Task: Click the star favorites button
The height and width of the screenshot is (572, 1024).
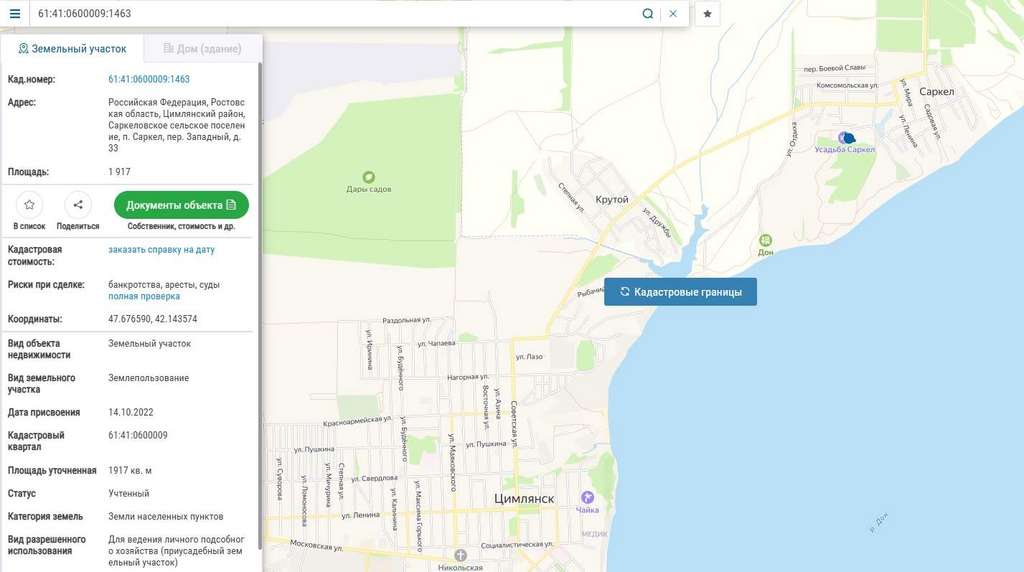Action: (x=708, y=14)
